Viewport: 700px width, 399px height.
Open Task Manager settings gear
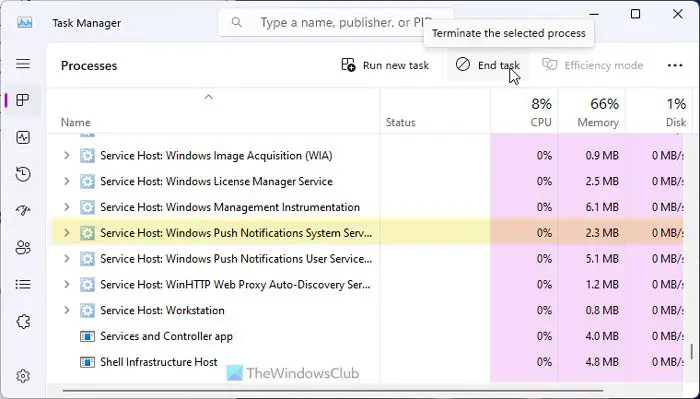click(x=23, y=376)
